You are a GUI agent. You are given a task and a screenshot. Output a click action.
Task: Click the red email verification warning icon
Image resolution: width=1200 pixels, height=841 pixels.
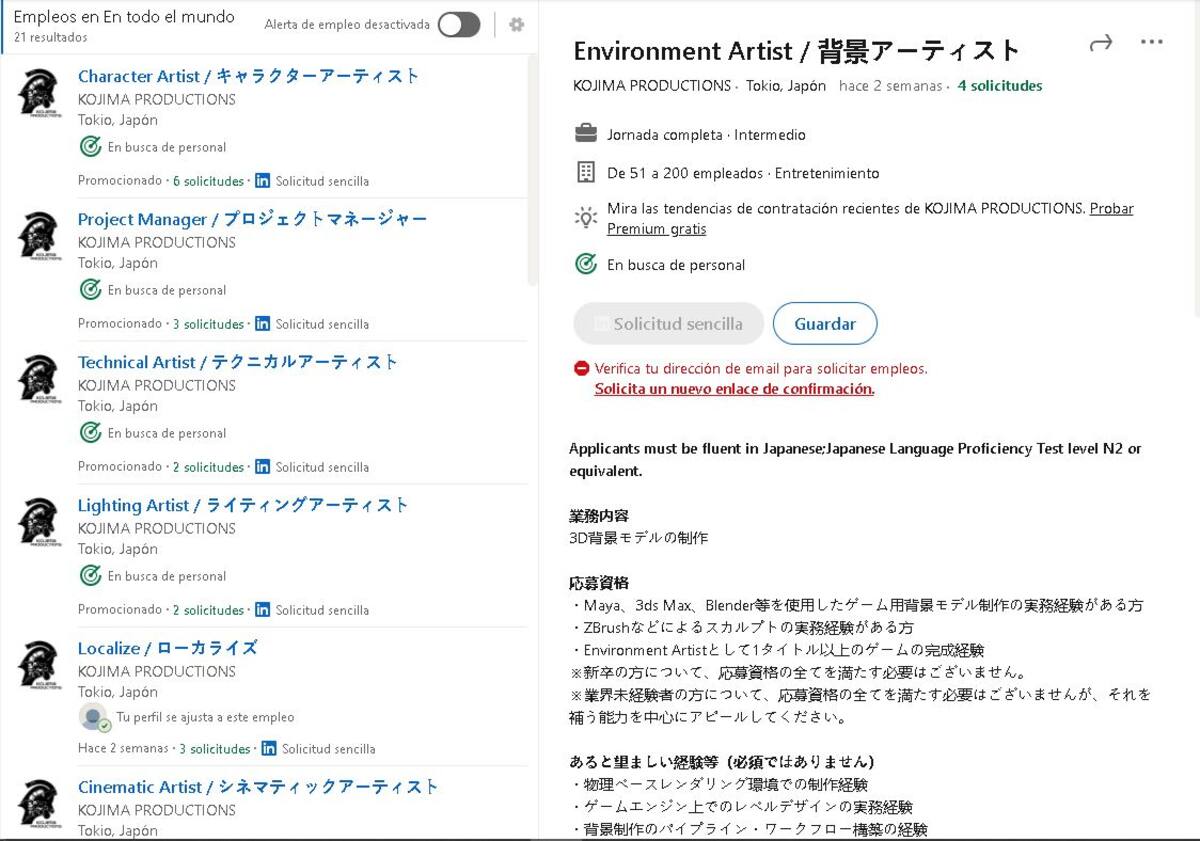point(582,368)
